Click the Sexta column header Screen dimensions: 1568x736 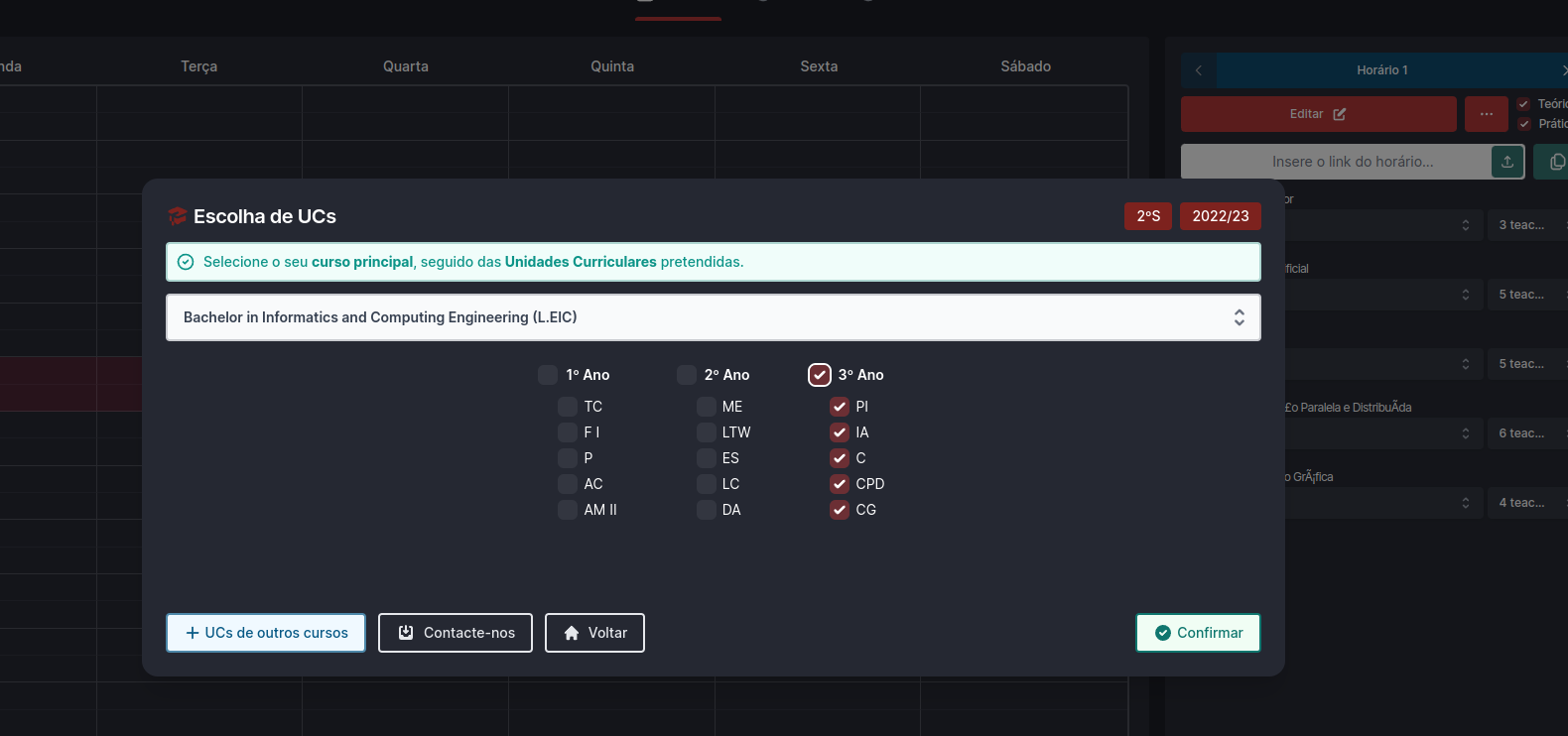click(819, 66)
